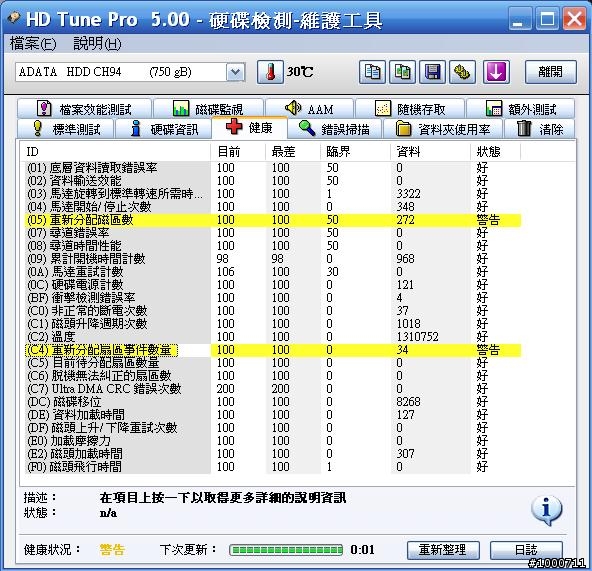
Task: Select the 健康 tab
Action: point(250,128)
